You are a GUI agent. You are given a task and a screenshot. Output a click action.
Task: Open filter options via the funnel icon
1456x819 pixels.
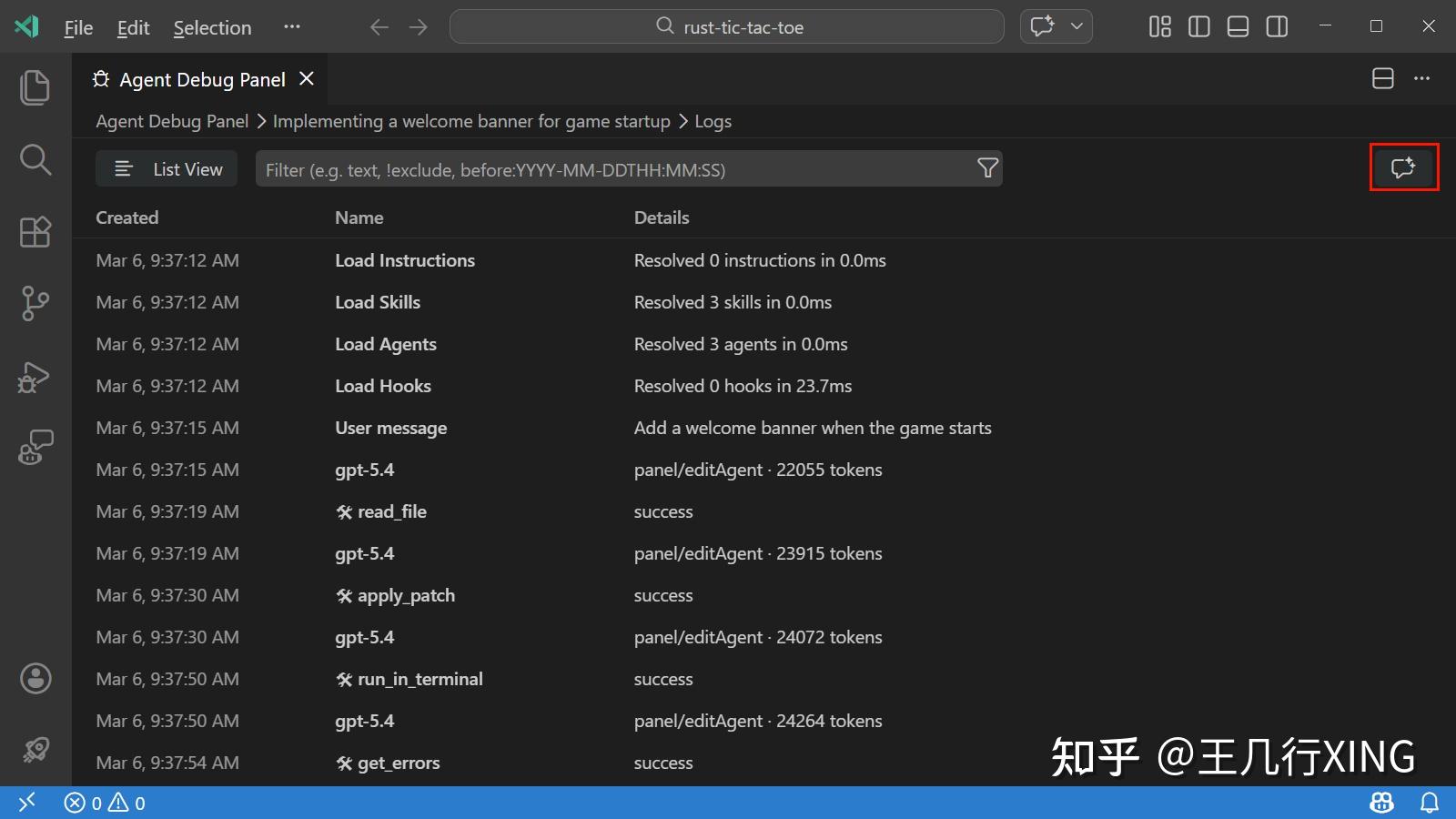tap(987, 168)
